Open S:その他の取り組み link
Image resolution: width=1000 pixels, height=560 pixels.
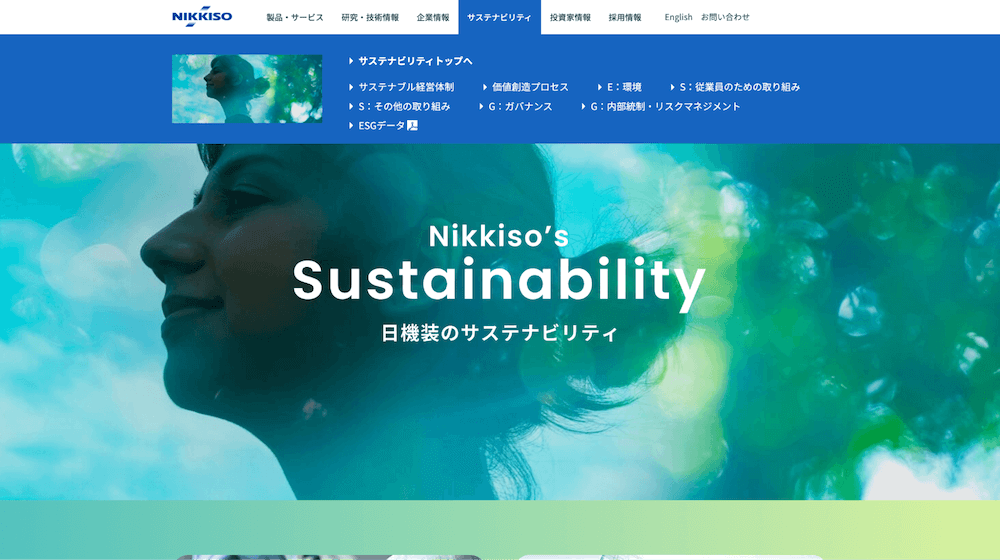click(404, 107)
